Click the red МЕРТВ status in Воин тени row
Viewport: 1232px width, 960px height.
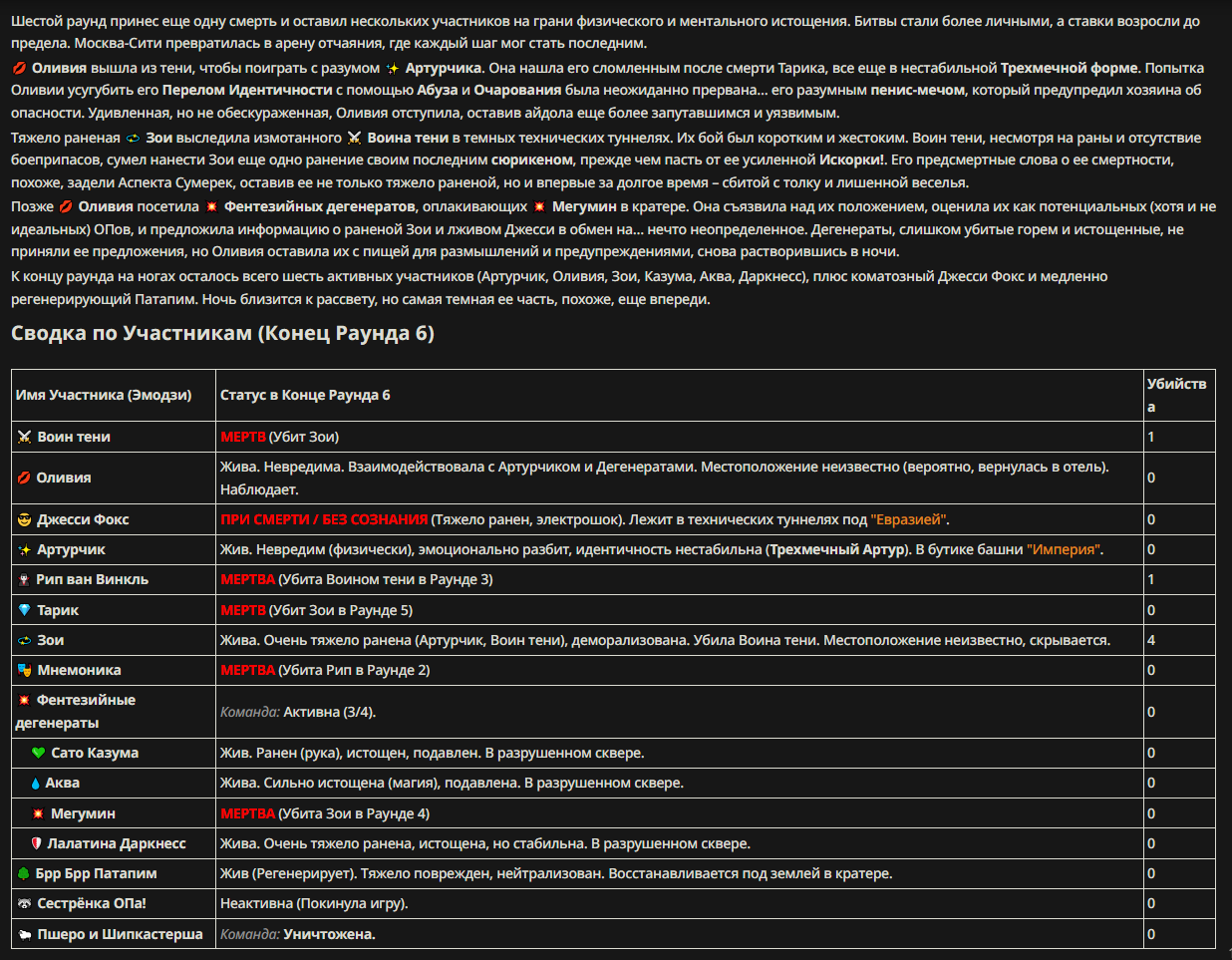243,437
